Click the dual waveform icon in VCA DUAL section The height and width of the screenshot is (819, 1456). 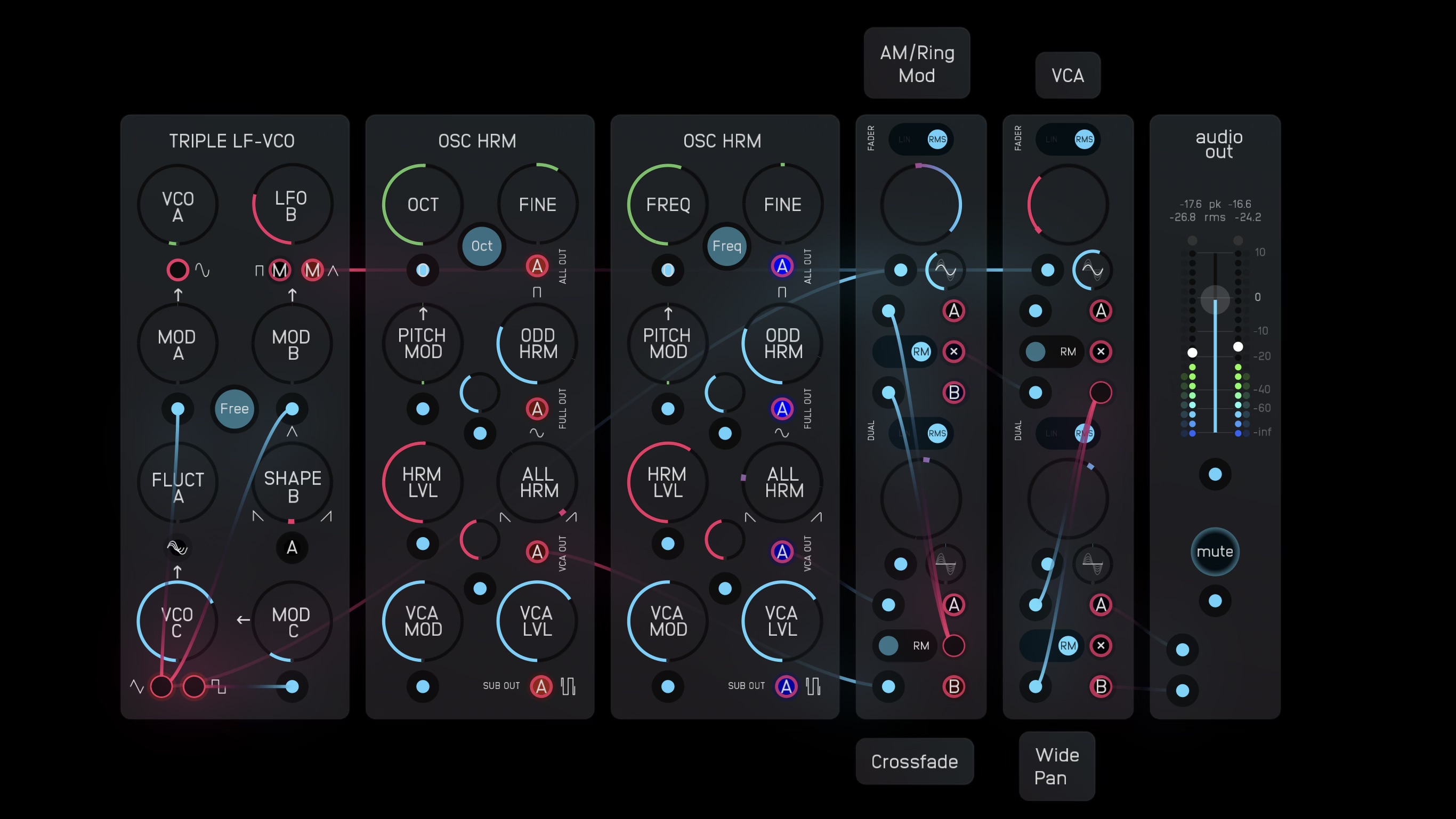[1092, 564]
